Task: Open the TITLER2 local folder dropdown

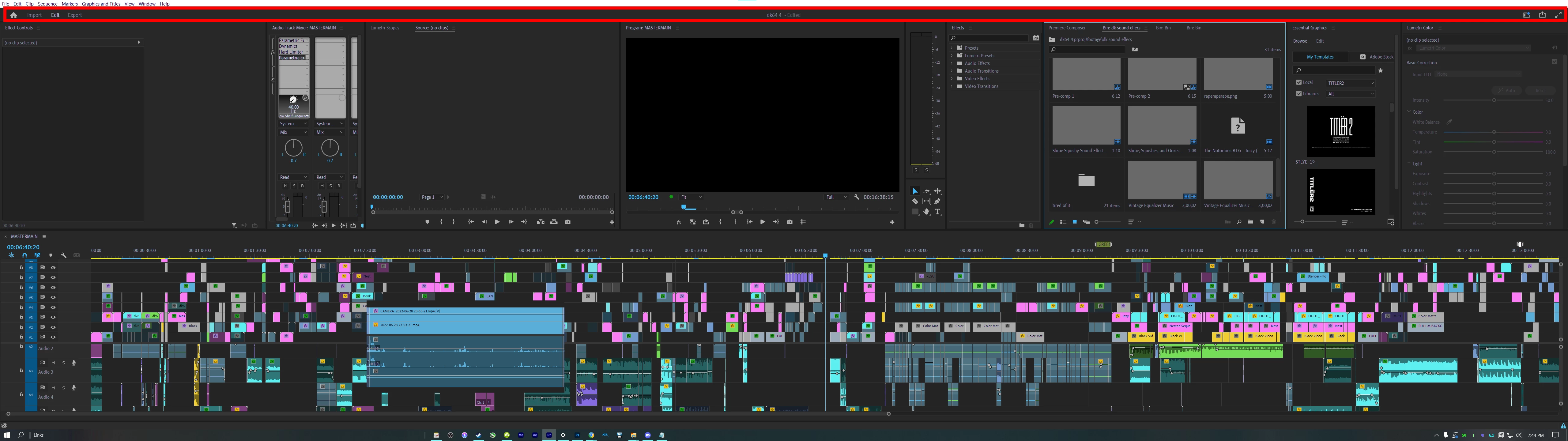Action: point(1351,83)
